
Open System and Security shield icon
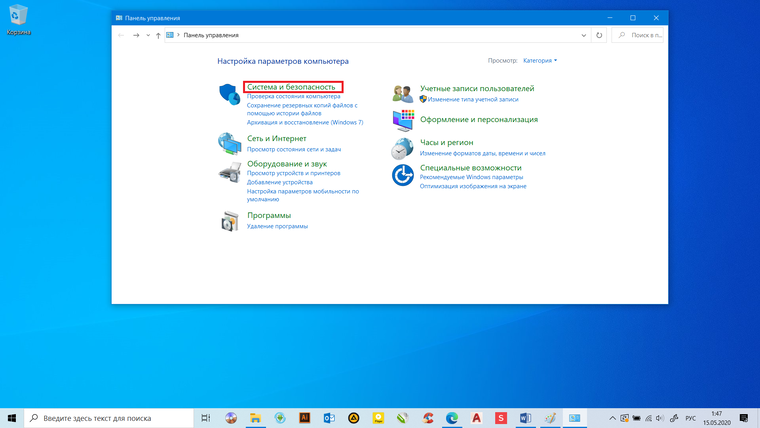(229, 94)
